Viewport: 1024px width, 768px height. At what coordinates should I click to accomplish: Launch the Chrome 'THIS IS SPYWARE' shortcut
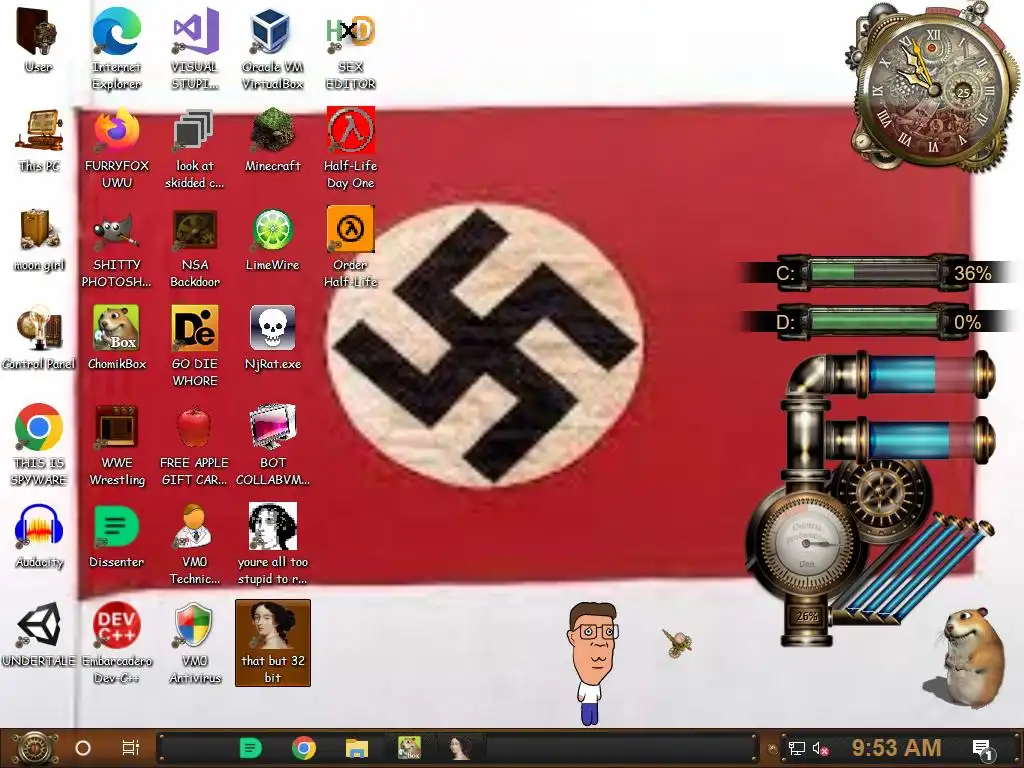point(39,445)
